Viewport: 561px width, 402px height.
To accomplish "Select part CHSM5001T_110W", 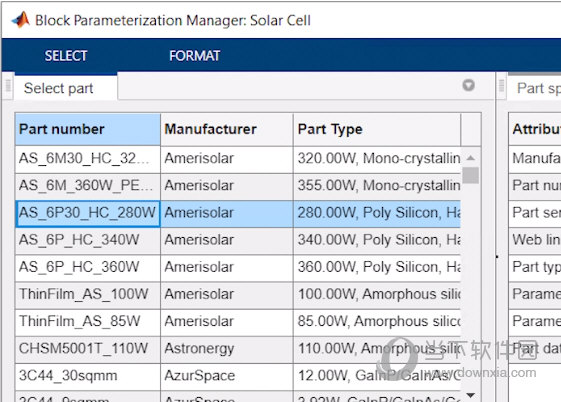I will click(88, 349).
